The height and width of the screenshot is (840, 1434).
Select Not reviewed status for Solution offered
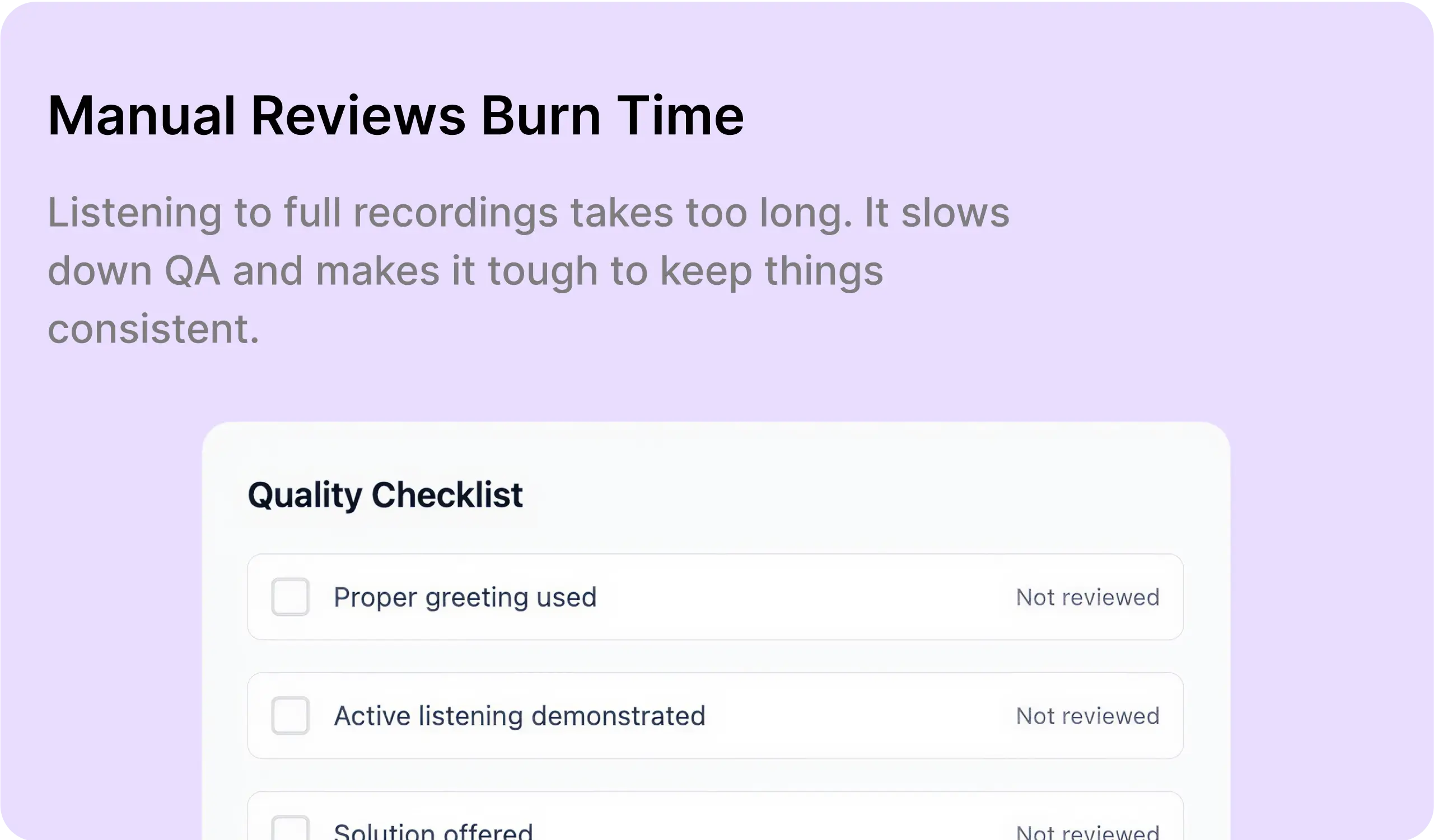click(1087, 833)
